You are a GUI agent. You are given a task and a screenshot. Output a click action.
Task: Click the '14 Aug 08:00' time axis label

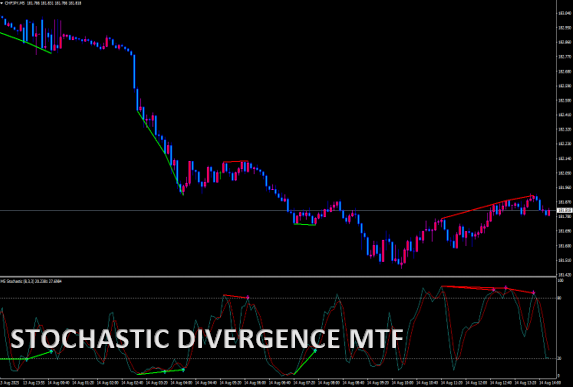329,383
